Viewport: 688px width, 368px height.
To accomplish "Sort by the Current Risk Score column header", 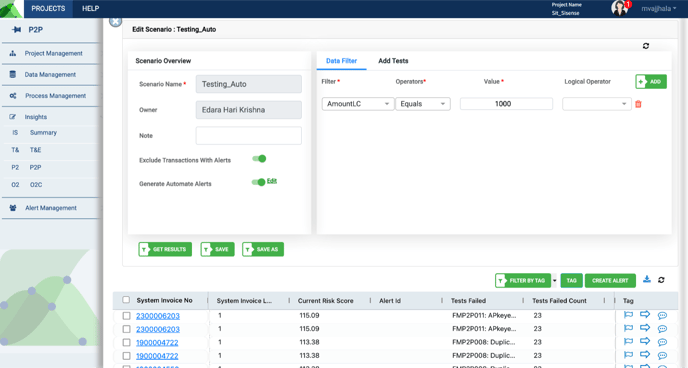I will click(x=326, y=301).
